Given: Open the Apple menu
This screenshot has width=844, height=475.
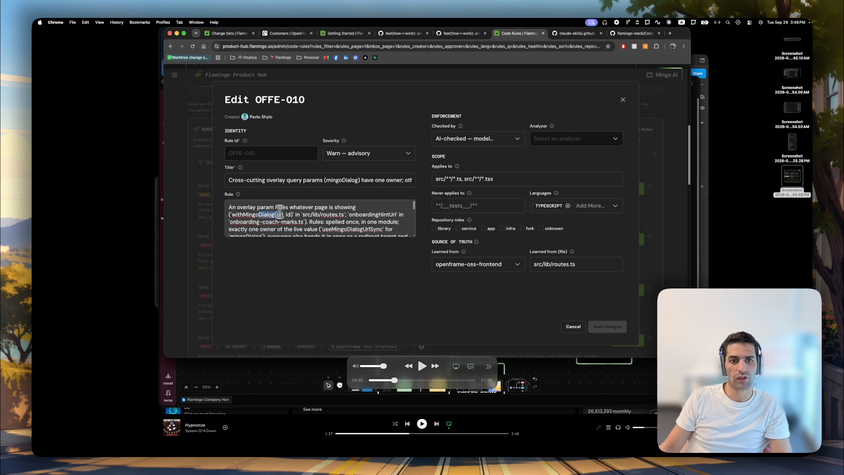Looking at the screenshot, I should coord(40,23).
